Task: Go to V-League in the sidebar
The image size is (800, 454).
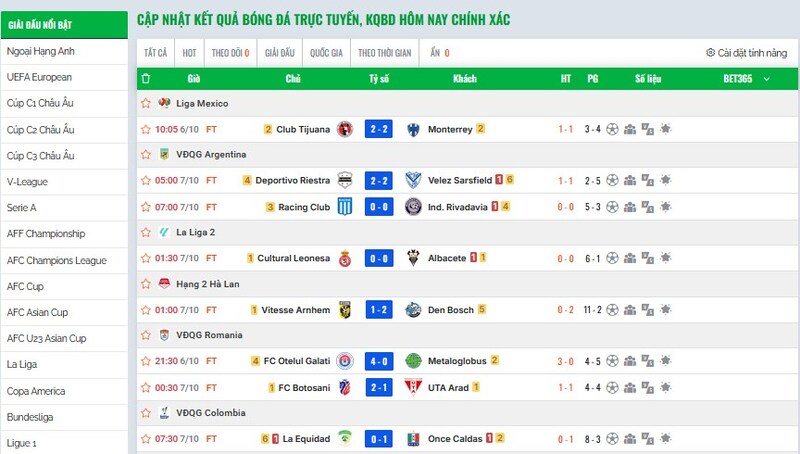Action: (28, 182)
